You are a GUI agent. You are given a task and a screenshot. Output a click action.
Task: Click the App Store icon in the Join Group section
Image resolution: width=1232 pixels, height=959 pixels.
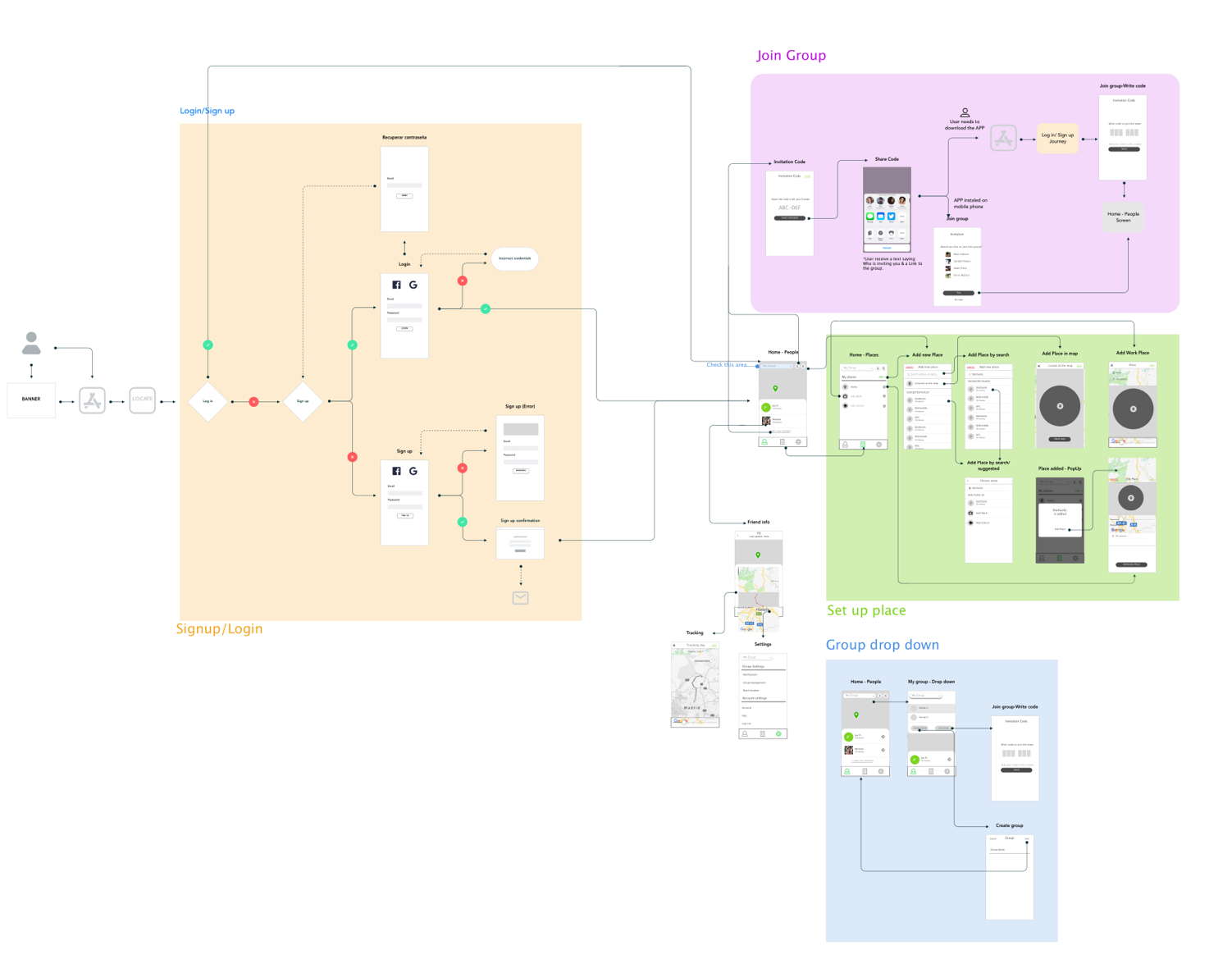point(1003,138)
